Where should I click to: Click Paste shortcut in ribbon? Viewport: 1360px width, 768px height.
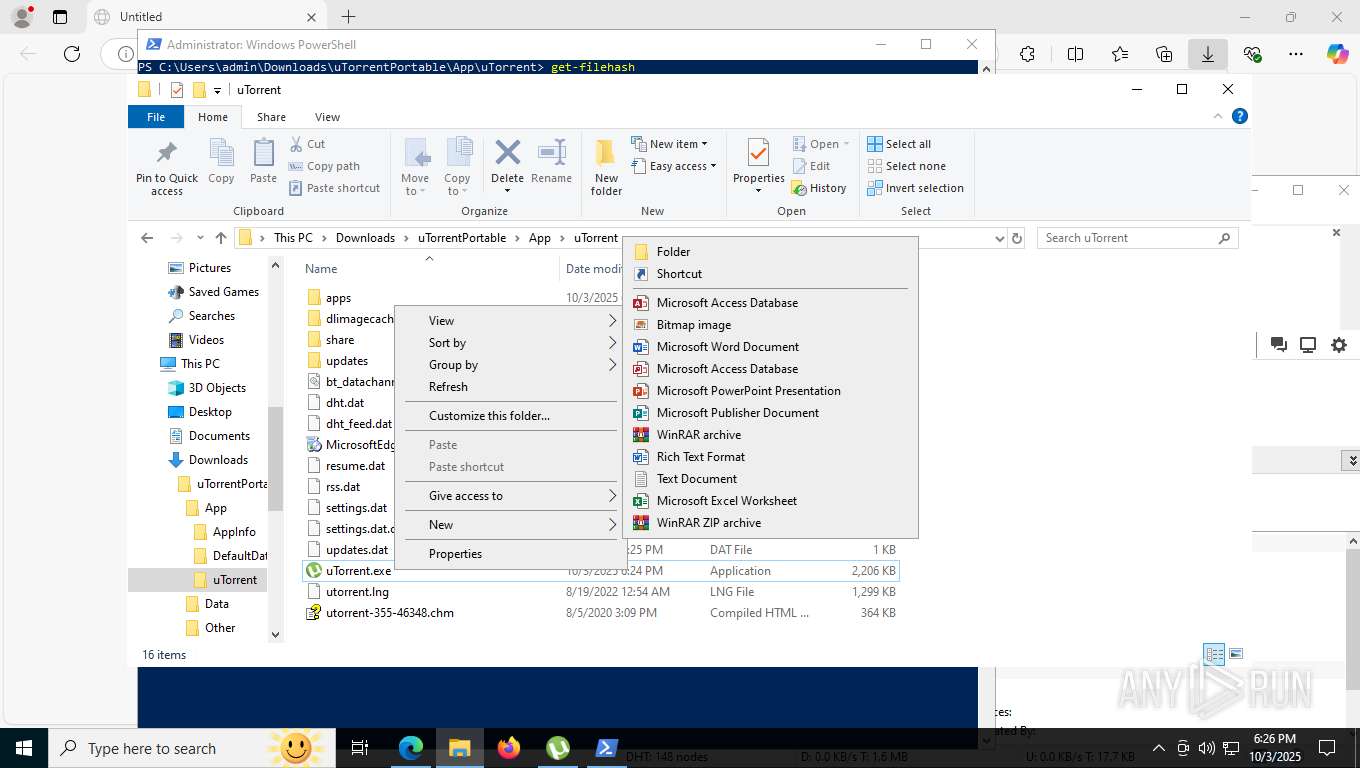click(334, 188)
